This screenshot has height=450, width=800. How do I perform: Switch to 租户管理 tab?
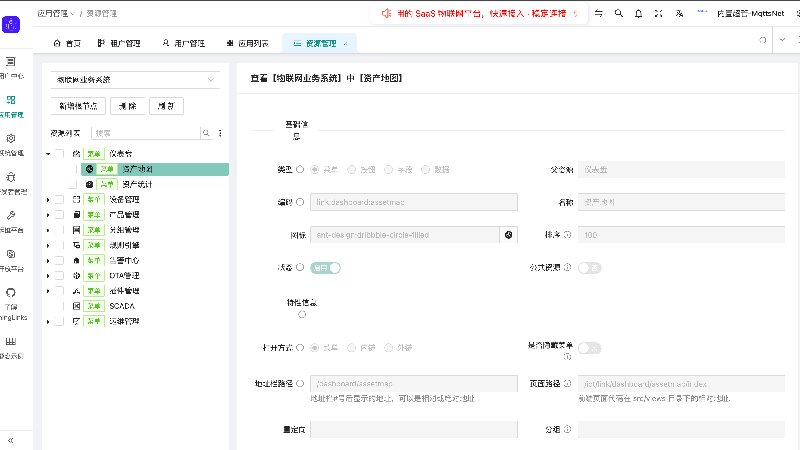coord(119,43)
